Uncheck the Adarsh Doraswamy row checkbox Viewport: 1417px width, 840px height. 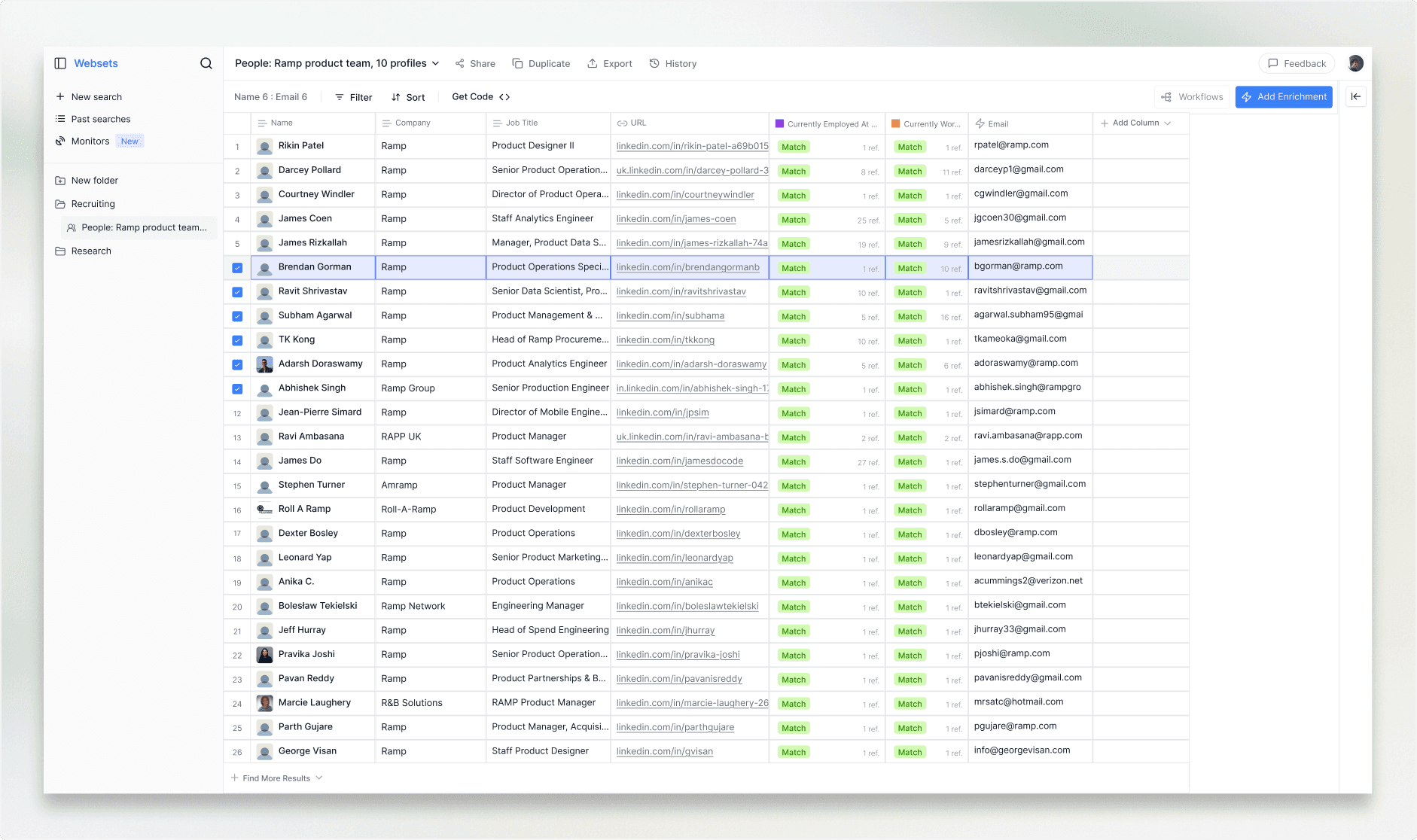click(237, 365)
